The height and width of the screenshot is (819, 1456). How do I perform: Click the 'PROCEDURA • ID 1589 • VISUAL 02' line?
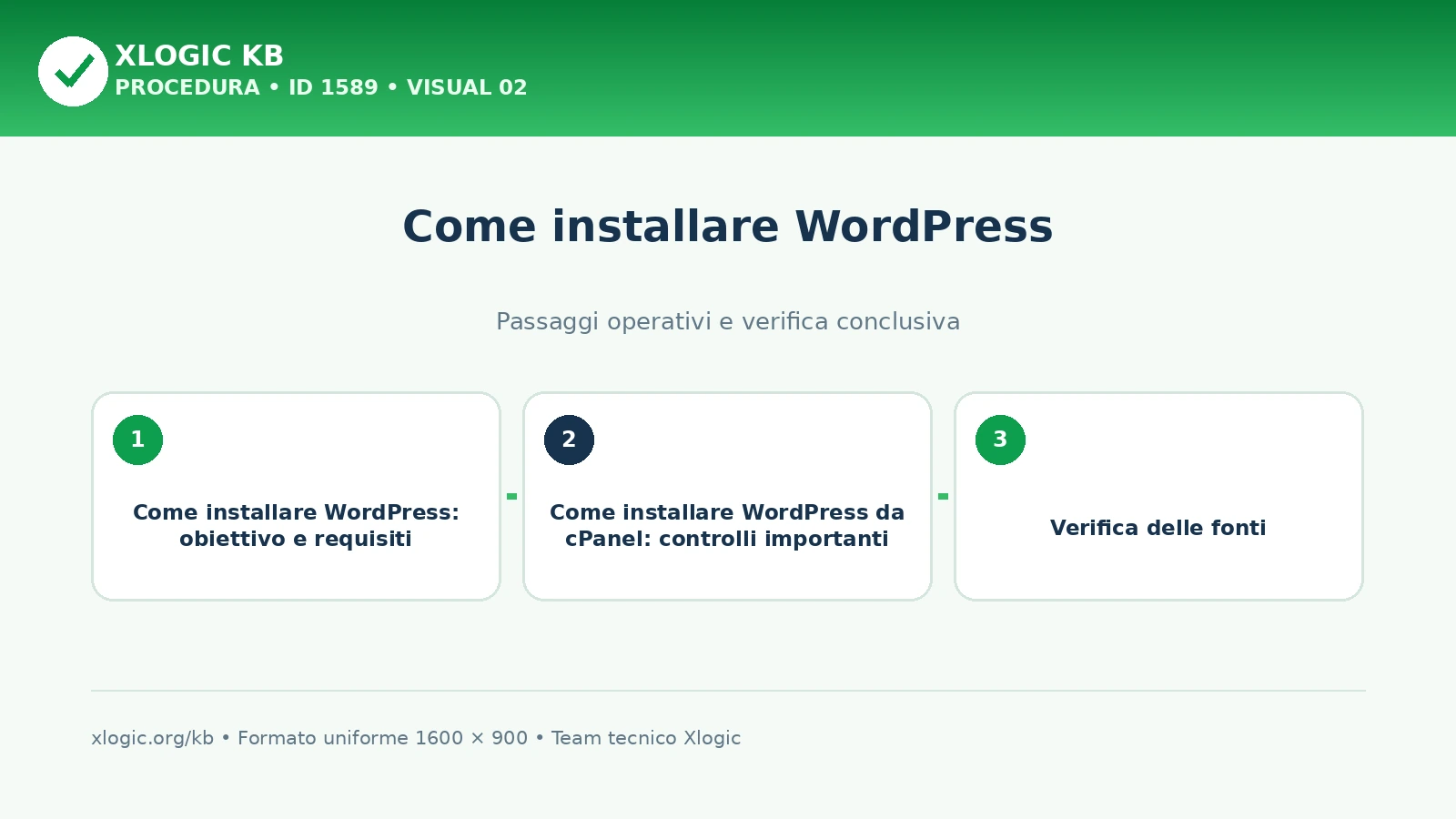tap(320, 87)
